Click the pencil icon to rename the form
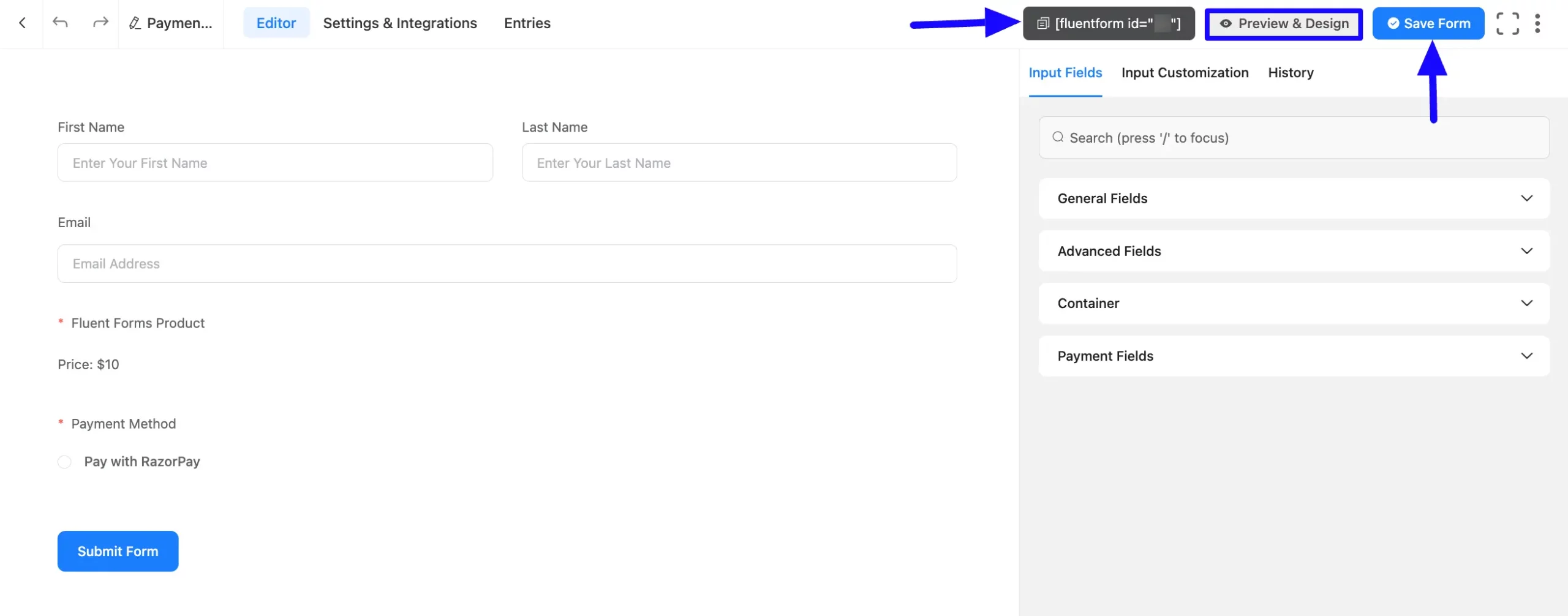The height and width of the screenshot is (616, 1568). click(135, 23)
